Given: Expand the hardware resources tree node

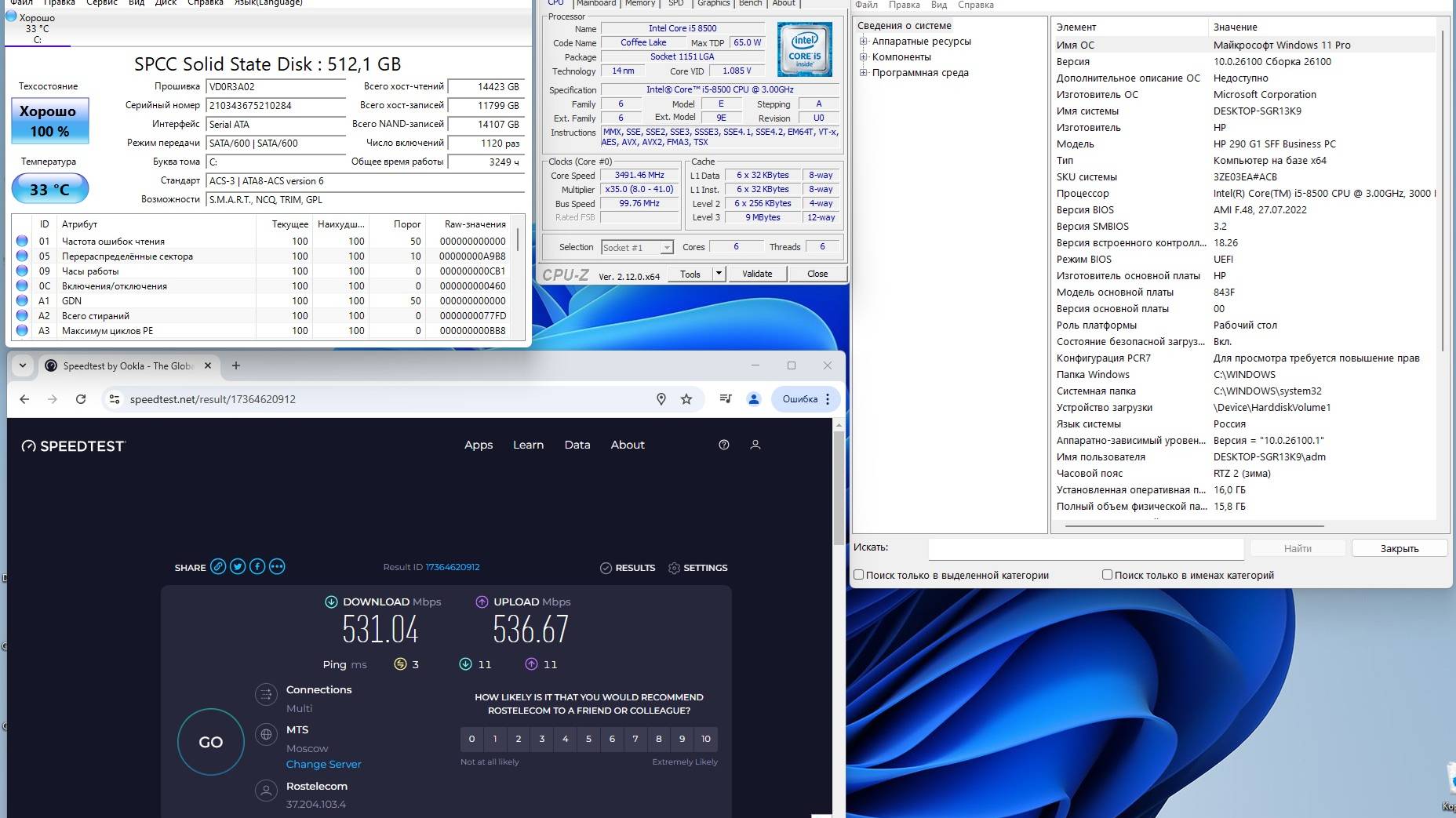Looking at the screenshot, I should [x=863, y=42].
